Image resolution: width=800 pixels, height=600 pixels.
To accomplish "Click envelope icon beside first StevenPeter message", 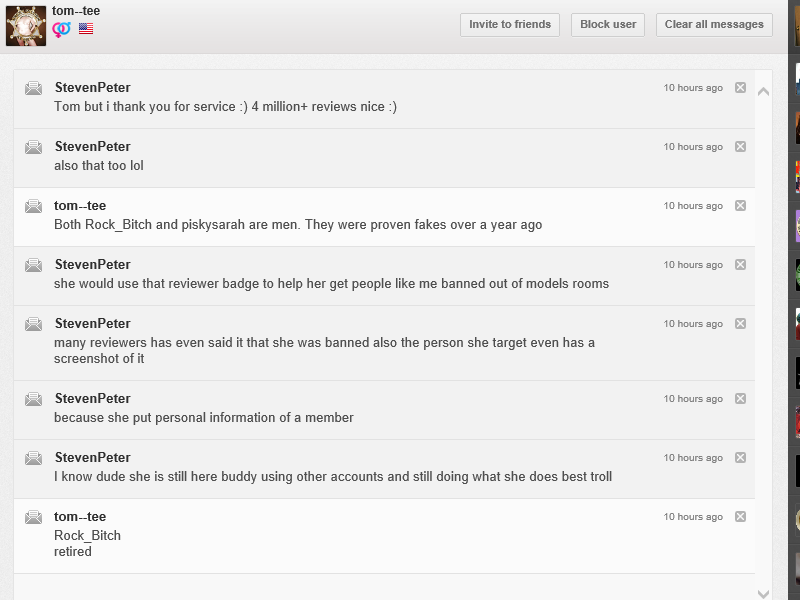I will click(34, 88).
